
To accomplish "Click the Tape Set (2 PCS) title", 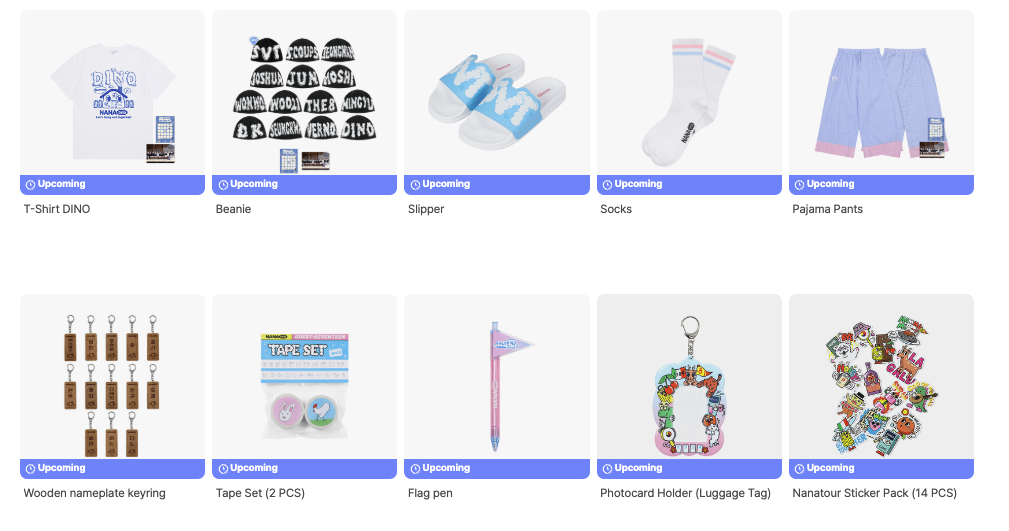I will [260, 493].
